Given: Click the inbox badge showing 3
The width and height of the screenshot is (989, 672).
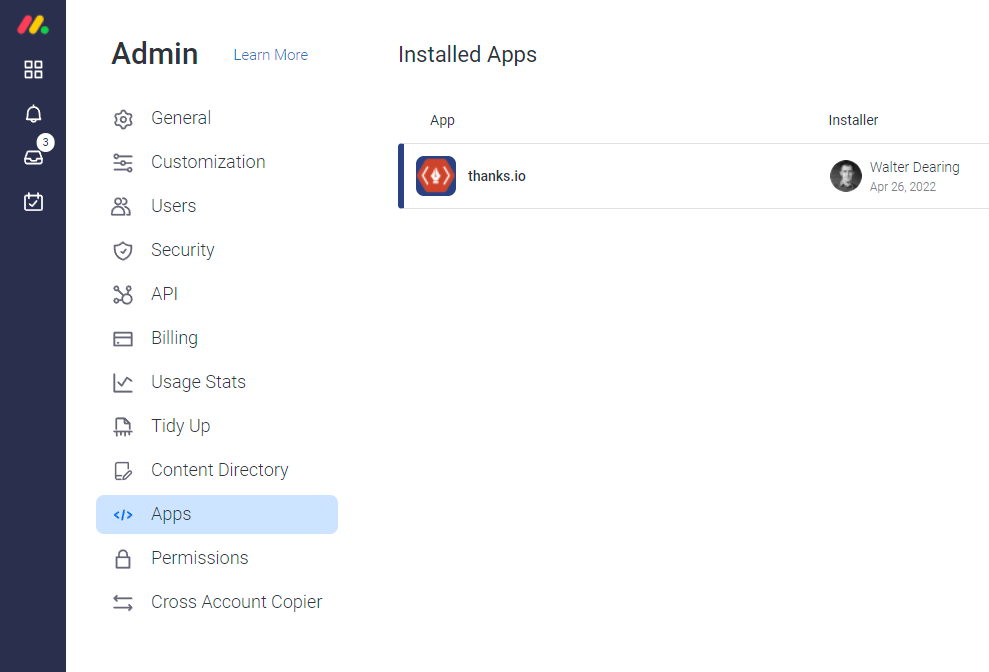Looking at the screenshot, I should [45, 142].
